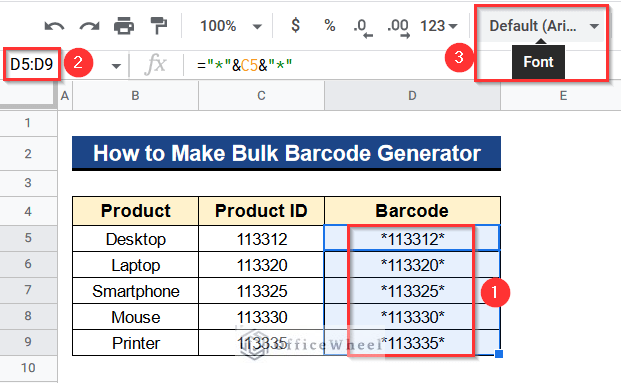Decrease decimal places button
The height and width of the screenshot is (383, 621).
click(363, 28)
